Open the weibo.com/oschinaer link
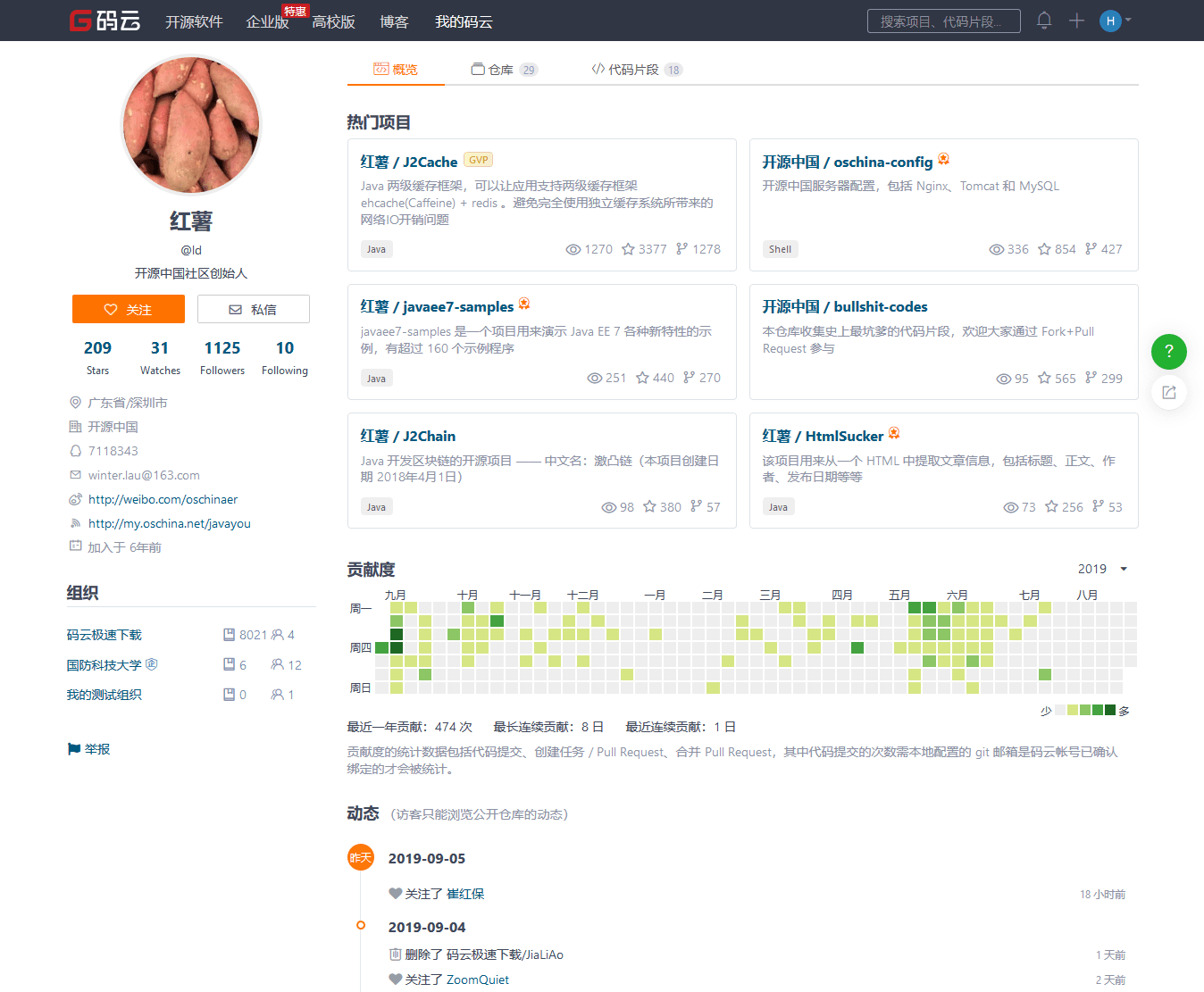Viewport: 1204px width, 992px height. [163, 499]
